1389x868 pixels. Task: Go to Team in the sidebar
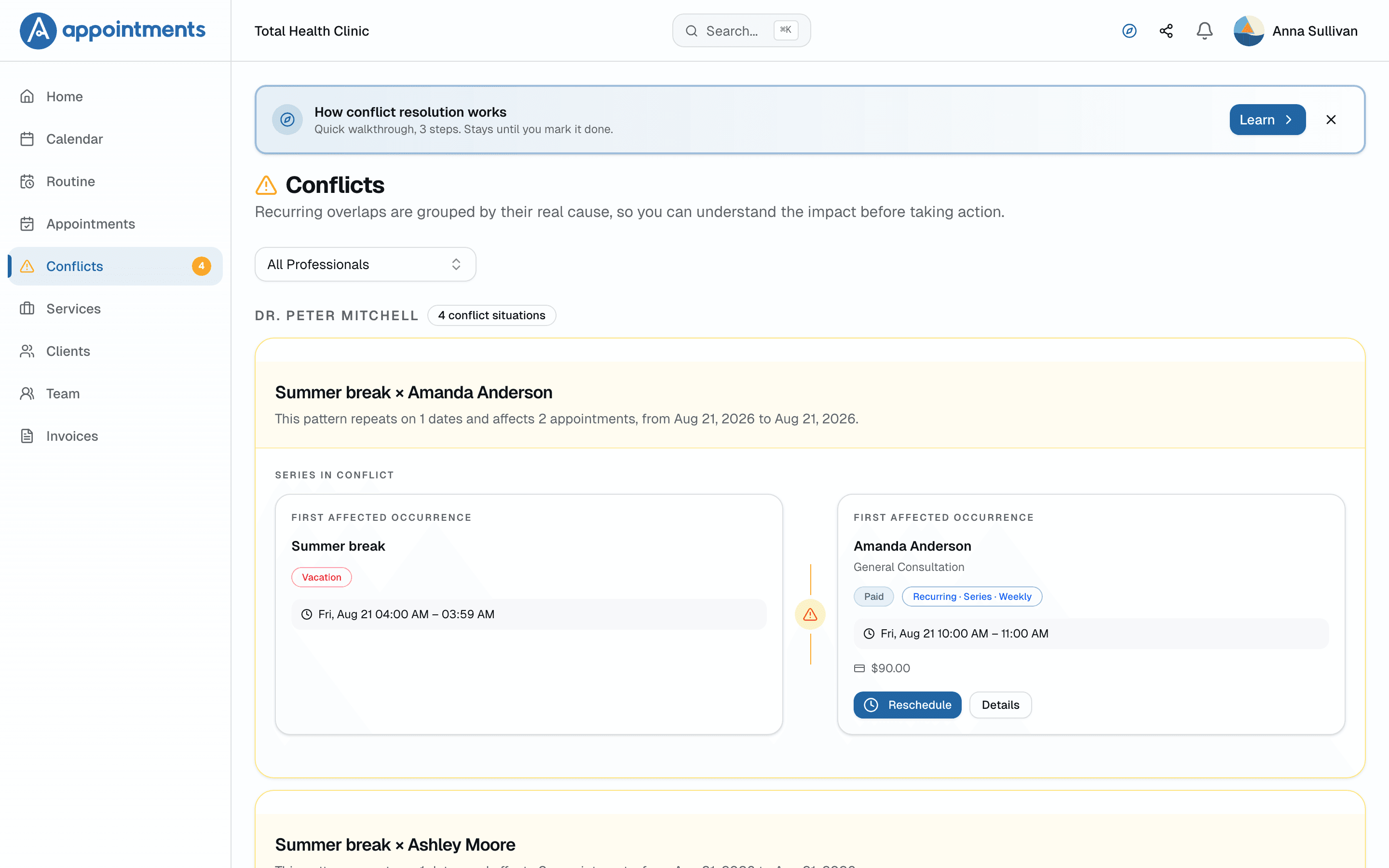tap(115, 394)
